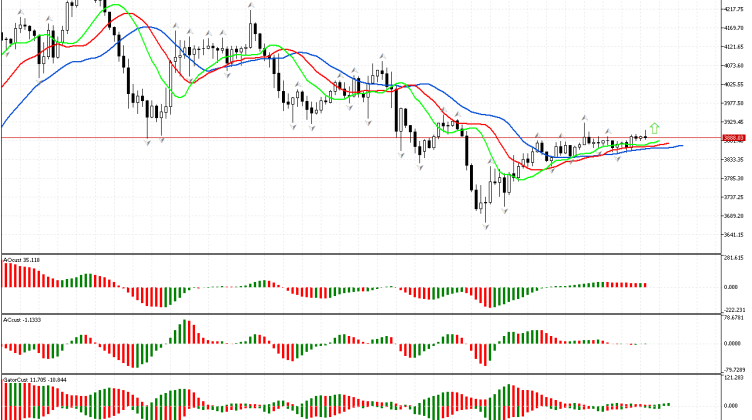Click the separator between ACcust and GatorCust panels
Screen dimensions: 752x420
[360, 375]
